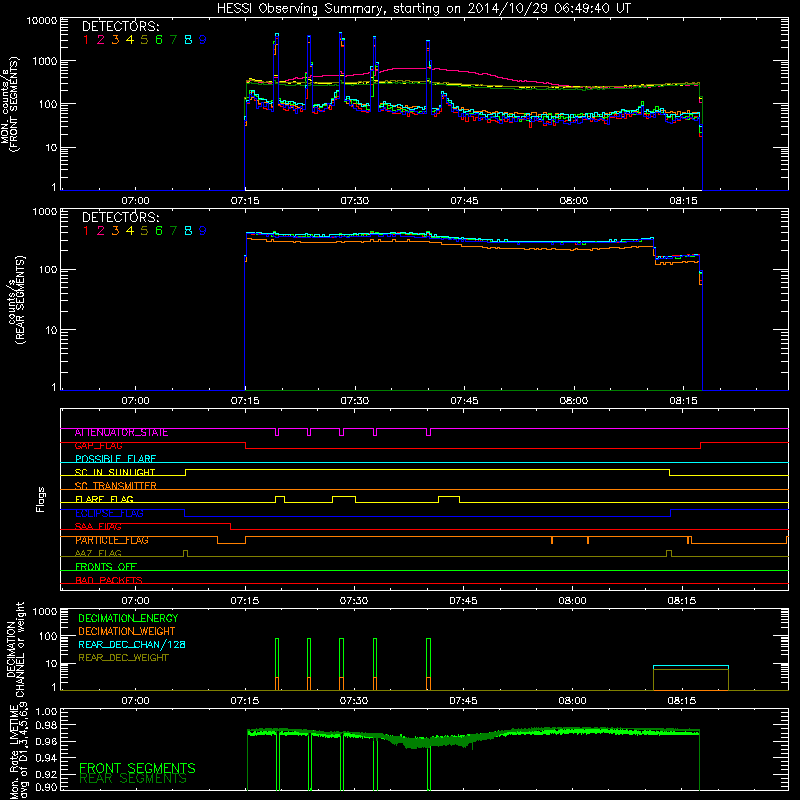Click the REAR_DEC_CHAN/128 legend entry
This screenshot has height=800, width=800.
tap(132, 645)
